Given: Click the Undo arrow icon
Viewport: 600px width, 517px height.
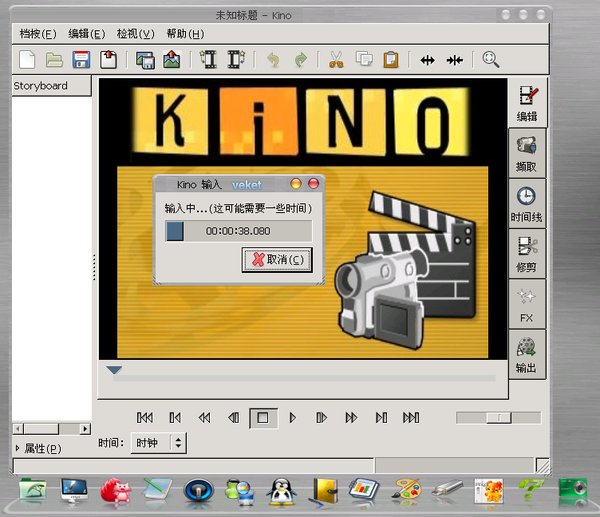Looking at the screenshot, I should click(273, 60).
